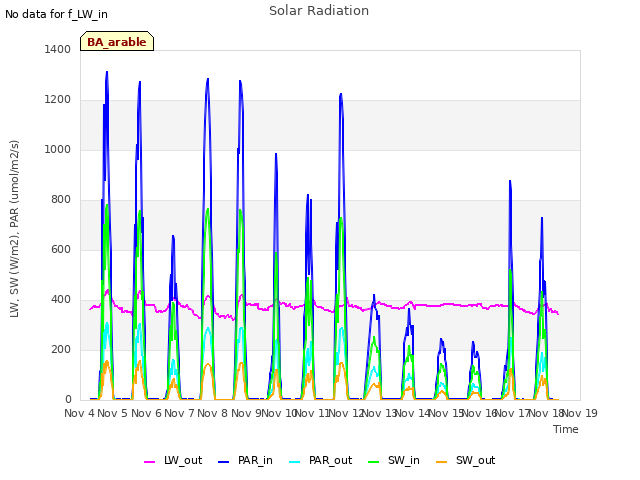The image size is (640, 480).
Task: Click the 1200 y-axis tick label
Action: (58, 99)
